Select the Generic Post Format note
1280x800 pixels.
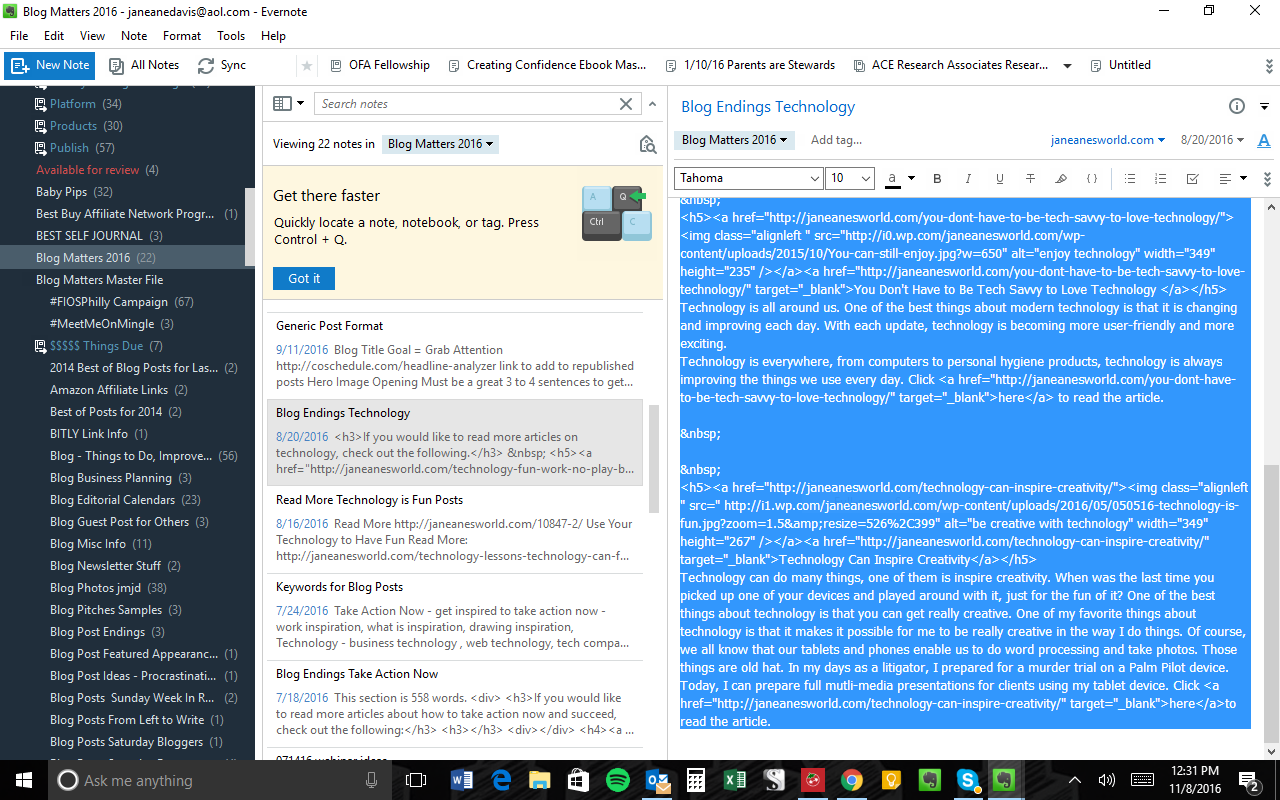pos(455,354)
